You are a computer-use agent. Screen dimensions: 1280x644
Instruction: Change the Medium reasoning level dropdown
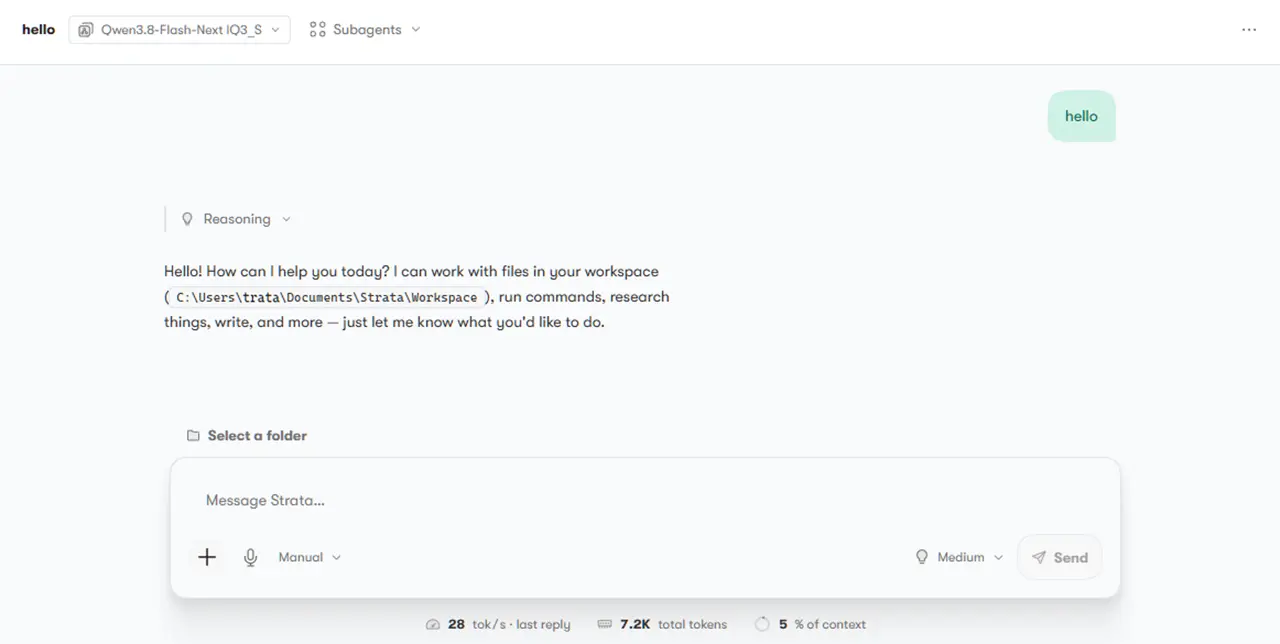point(959,557)
